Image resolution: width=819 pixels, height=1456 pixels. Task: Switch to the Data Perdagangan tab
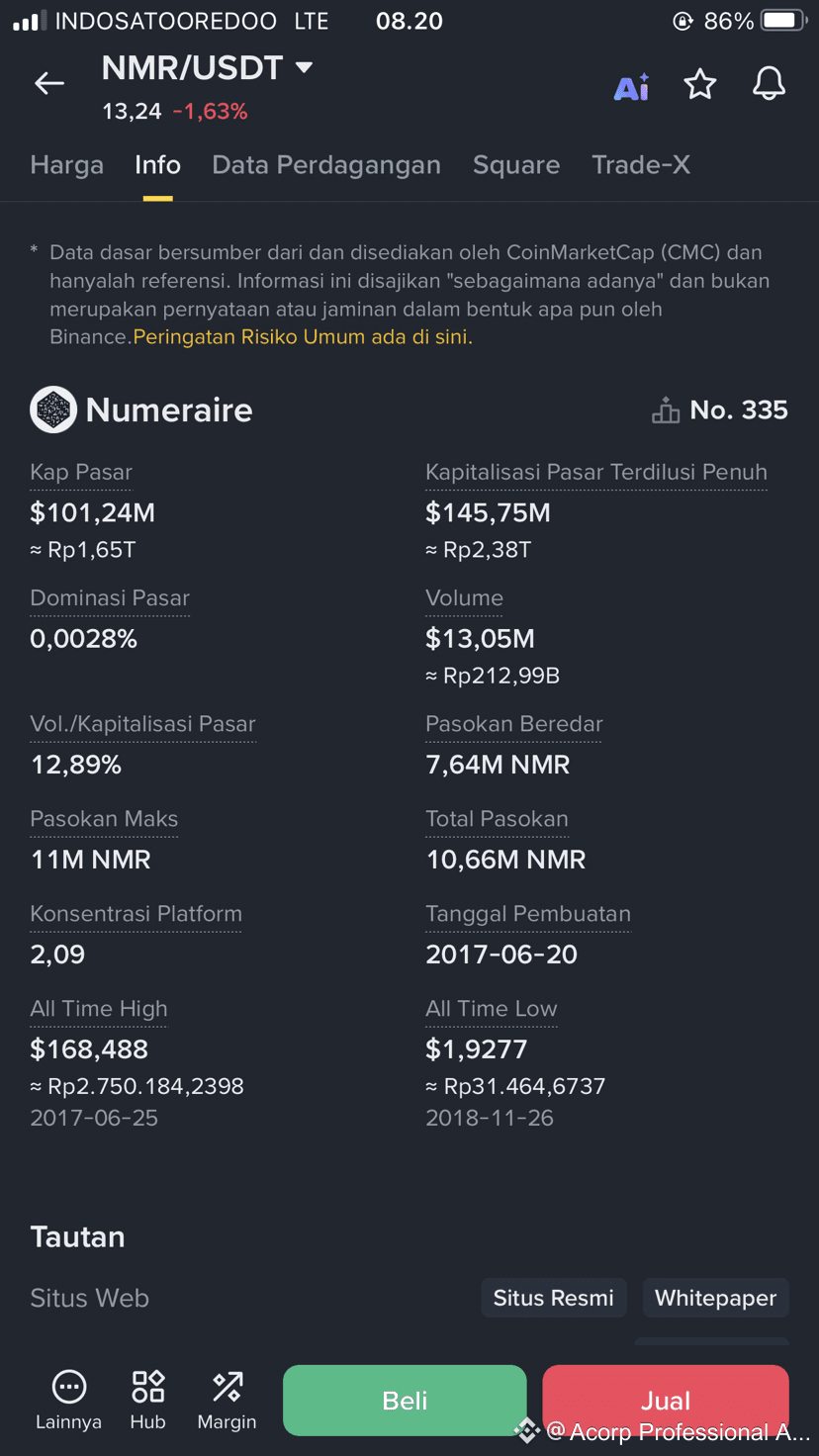click(326, 165)
